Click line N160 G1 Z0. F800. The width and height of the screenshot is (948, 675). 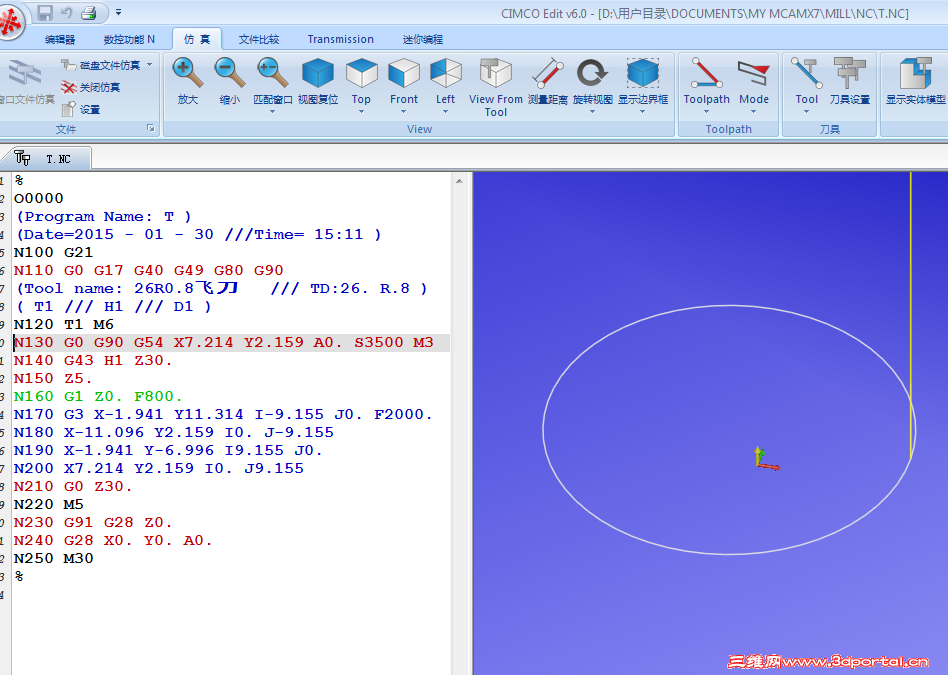(x=98, y=396)
